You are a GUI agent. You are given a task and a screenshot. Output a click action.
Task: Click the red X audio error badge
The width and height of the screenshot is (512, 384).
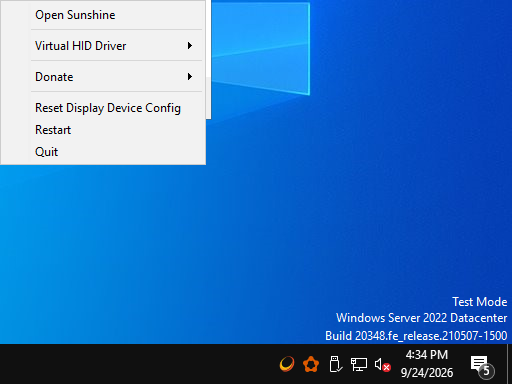[387, 368]
